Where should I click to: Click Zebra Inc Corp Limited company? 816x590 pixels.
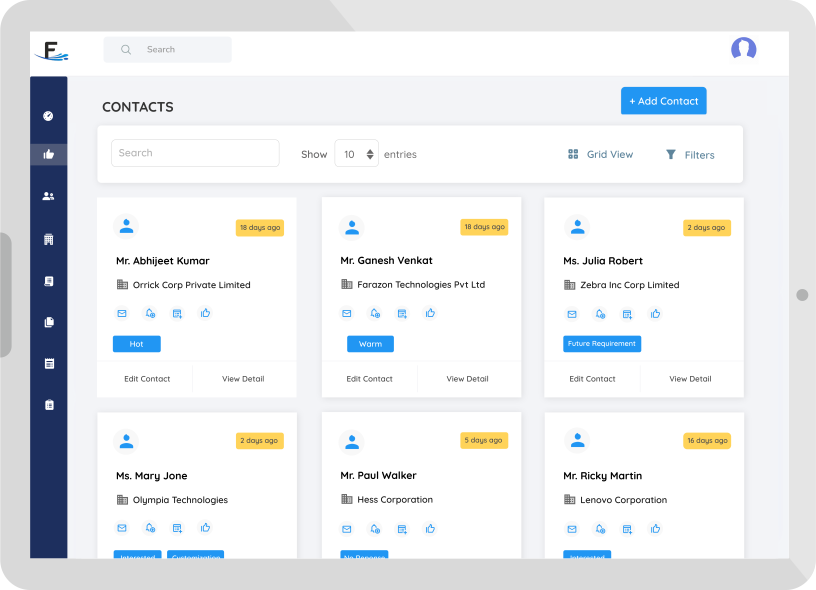click(630, 285)
